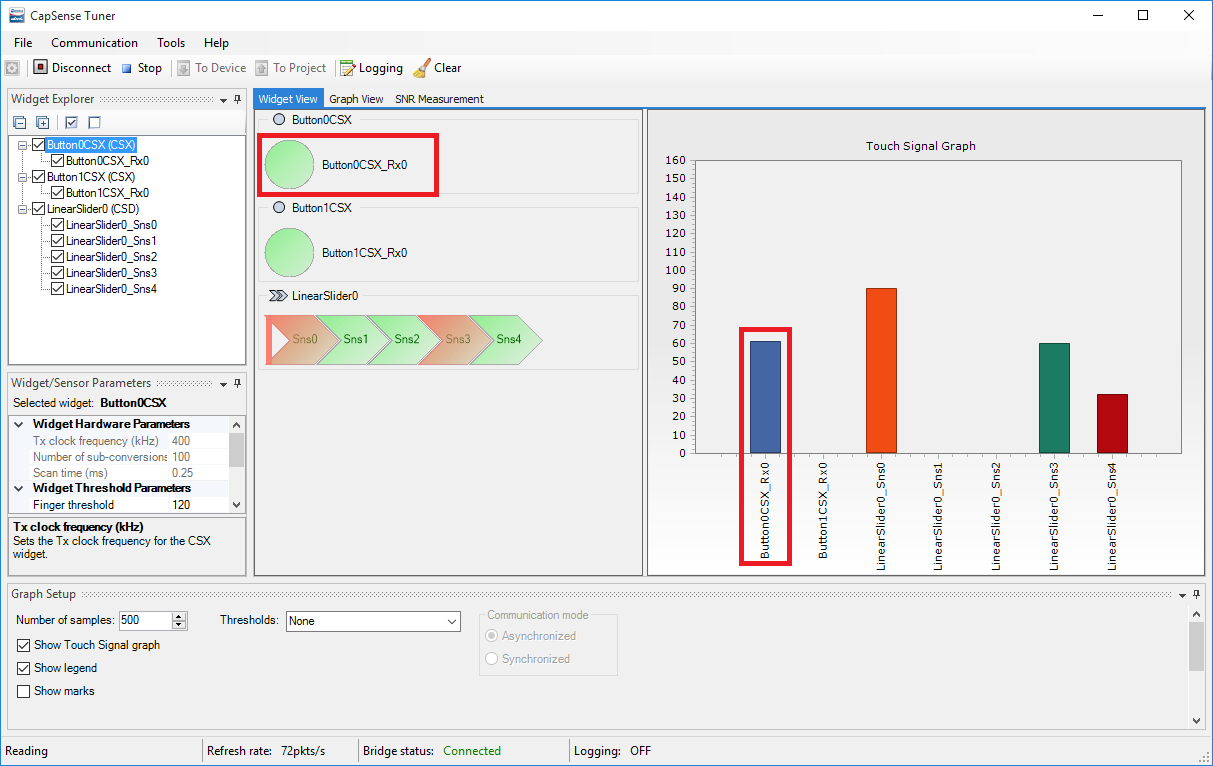Click the down arrow of the parameters list scrollbar

pyautogui.click(x=236, y=505)
